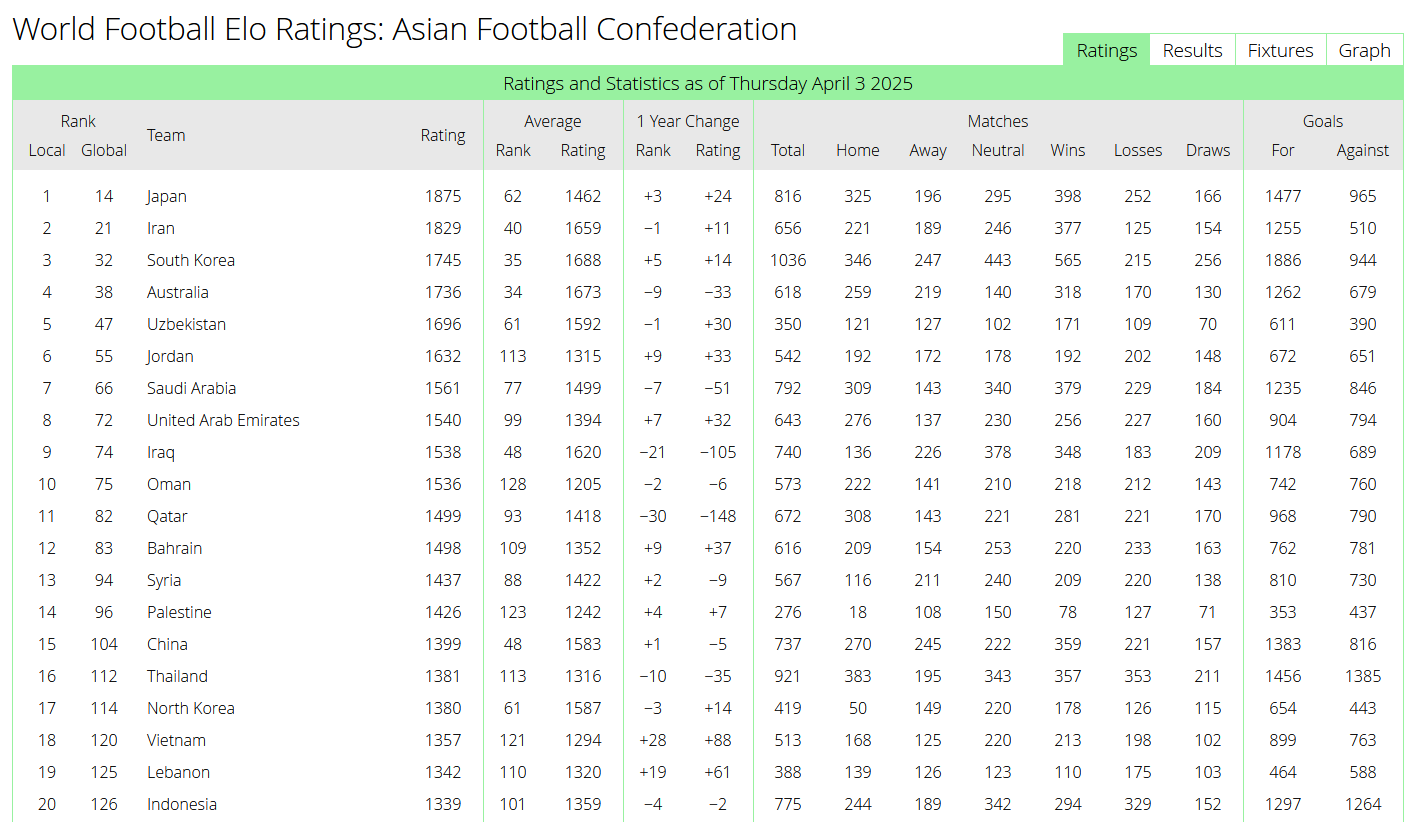The height and width of the screenshot is (822, 1417).
Task: Click Jordan's draws value 148
Action: [x=1208, y=356]
